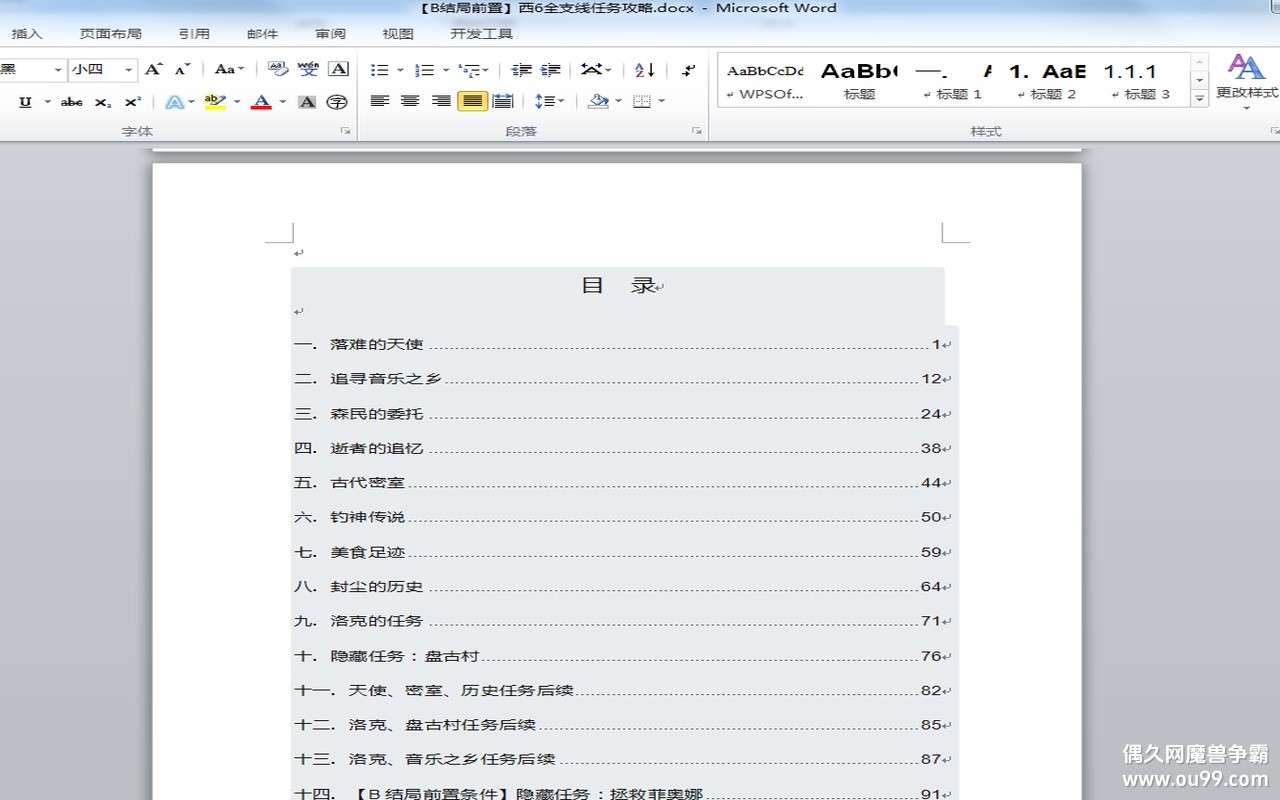The width and height of the screenshot is (1280, 800).
Task: Open the font size 小四 dropdown
Action: [129, 70]
